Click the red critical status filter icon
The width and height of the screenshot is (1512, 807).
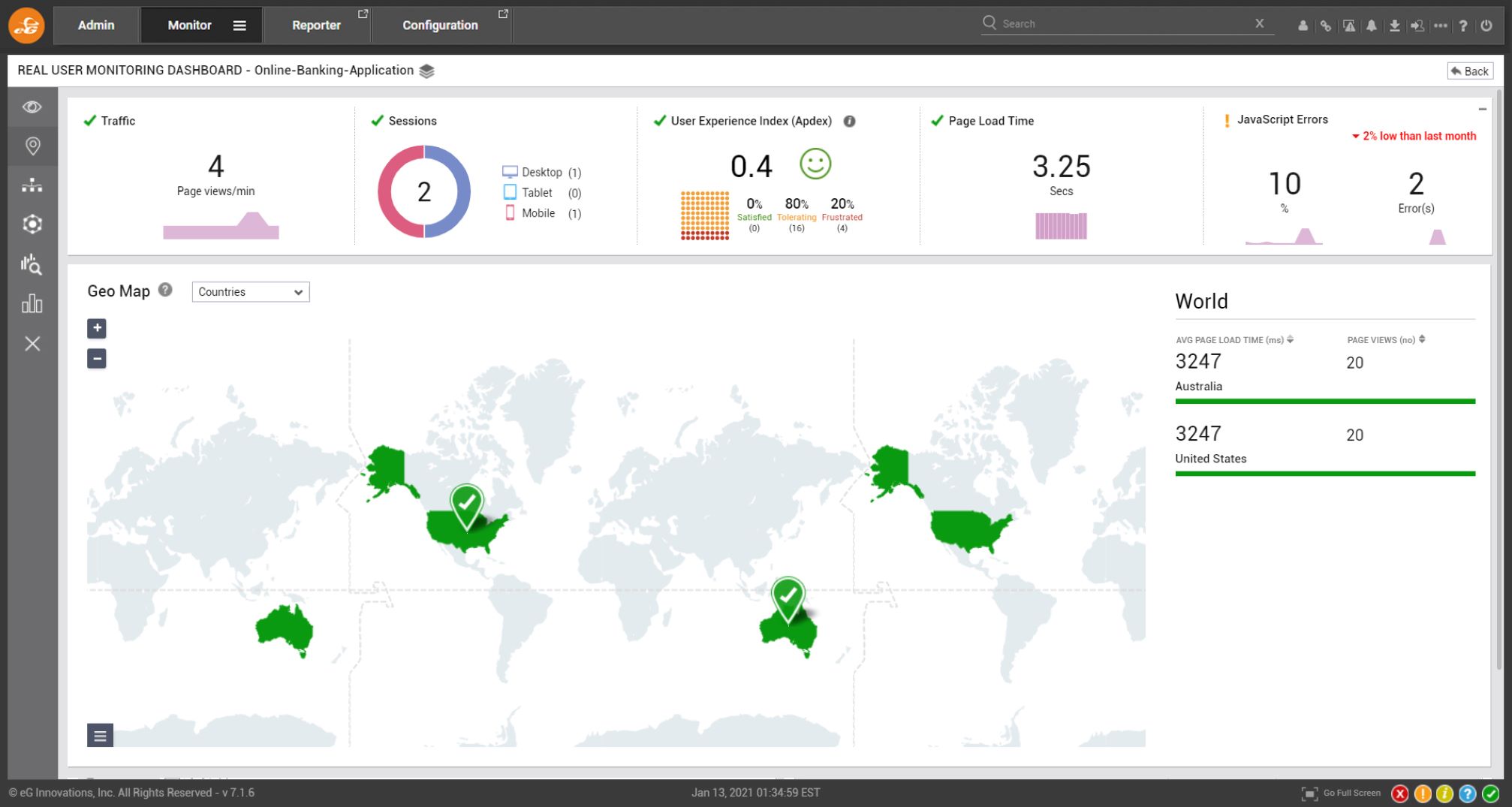tap(1399, 793)
